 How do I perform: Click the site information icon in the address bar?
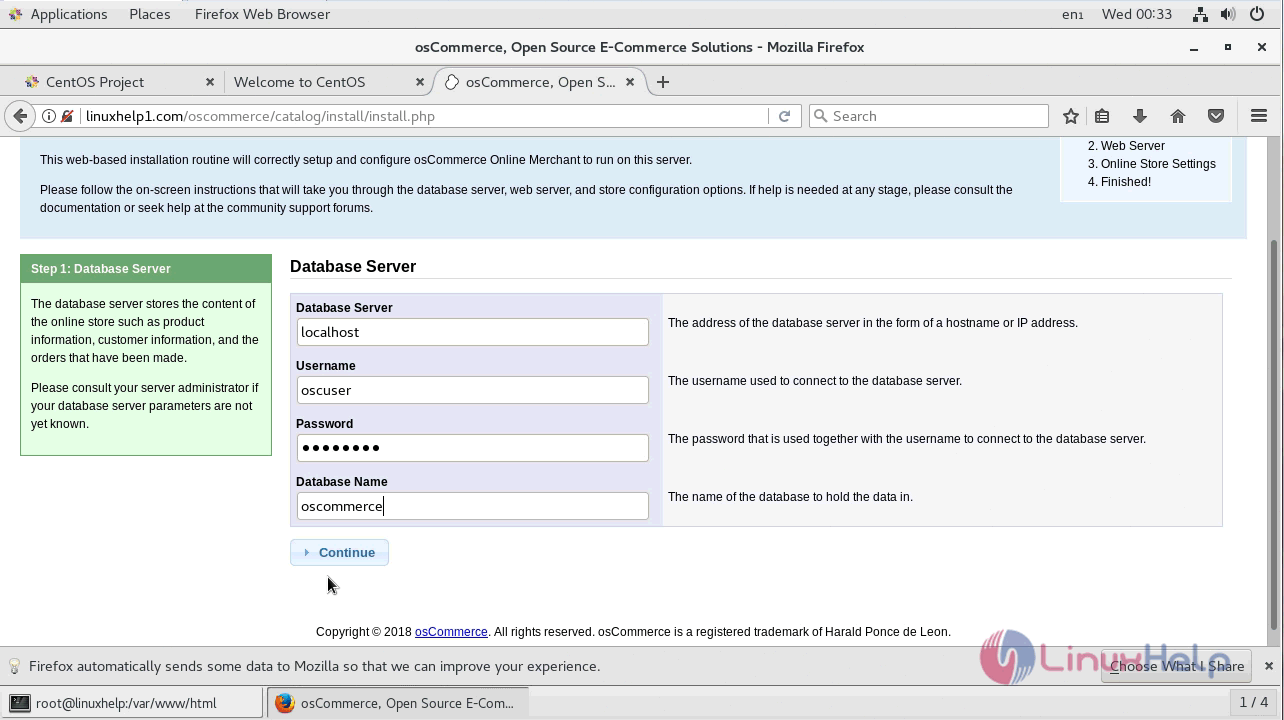pos(48,116)
